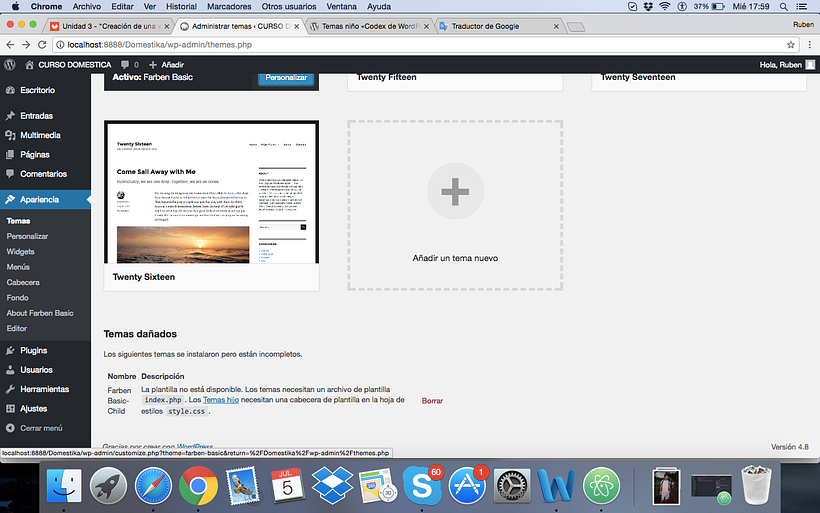Open App Store from the dock
This screenshot has width=820, height=513.
467,486
